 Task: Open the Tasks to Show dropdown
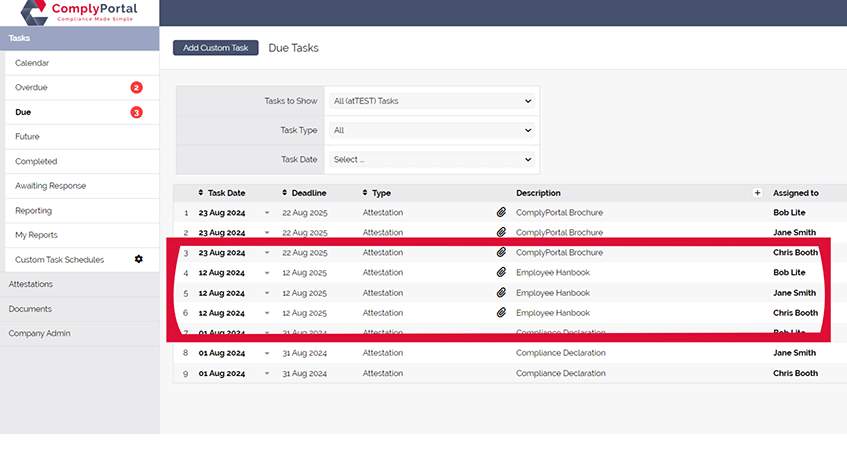coord(431,101)
